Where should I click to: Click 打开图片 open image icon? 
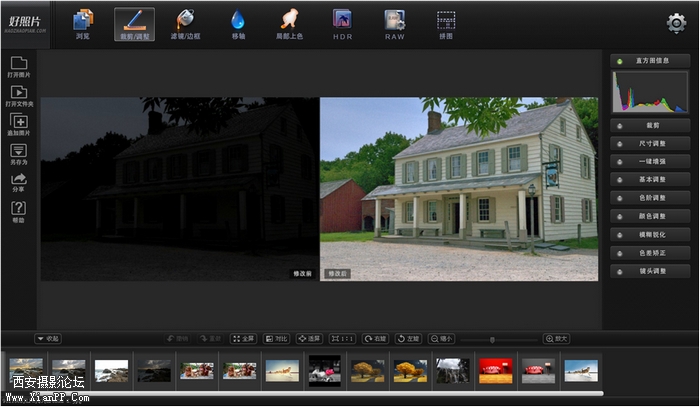coord(19,68)
